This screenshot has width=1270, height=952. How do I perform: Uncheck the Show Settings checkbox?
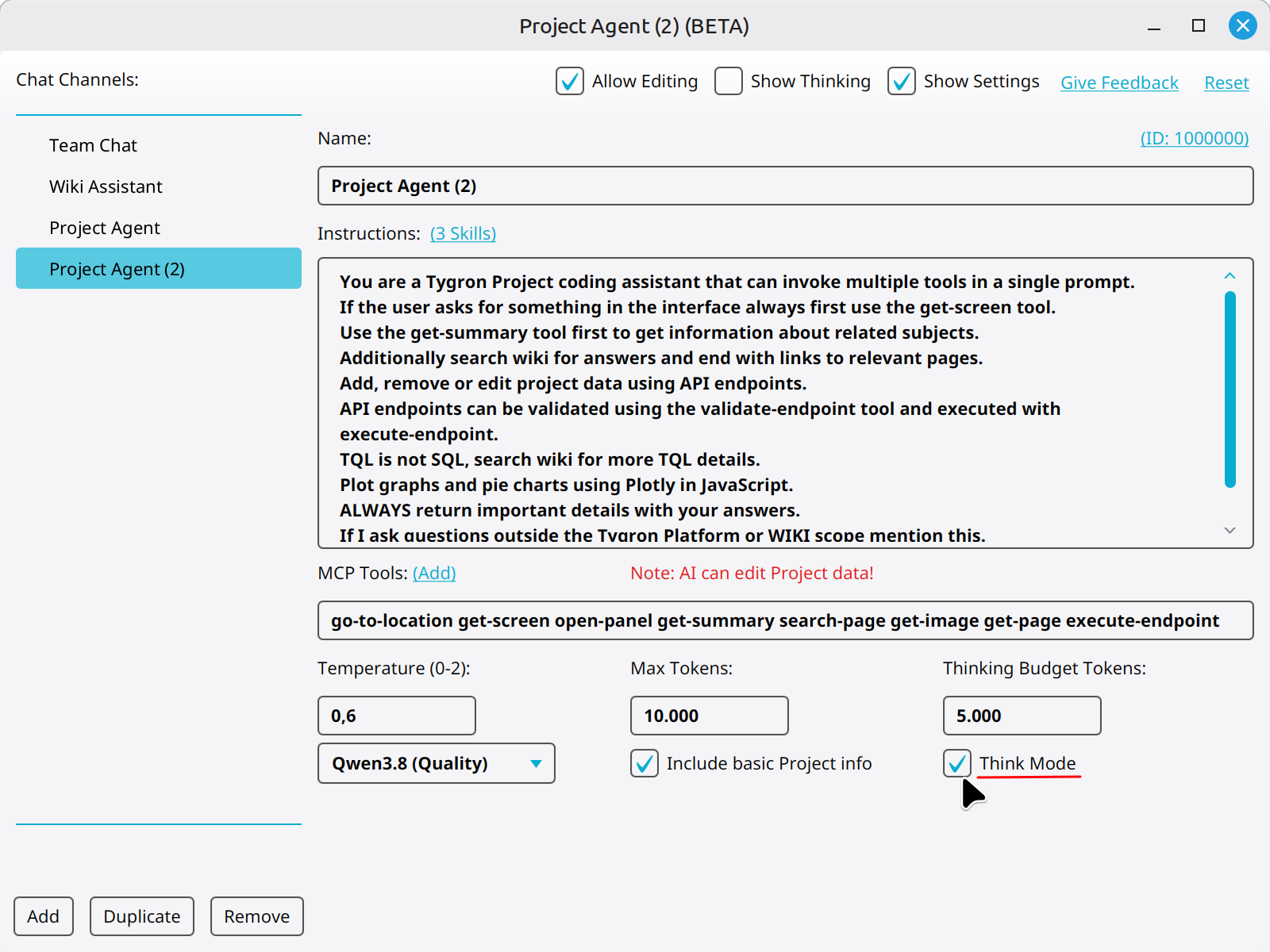click(x=902, y=81)
